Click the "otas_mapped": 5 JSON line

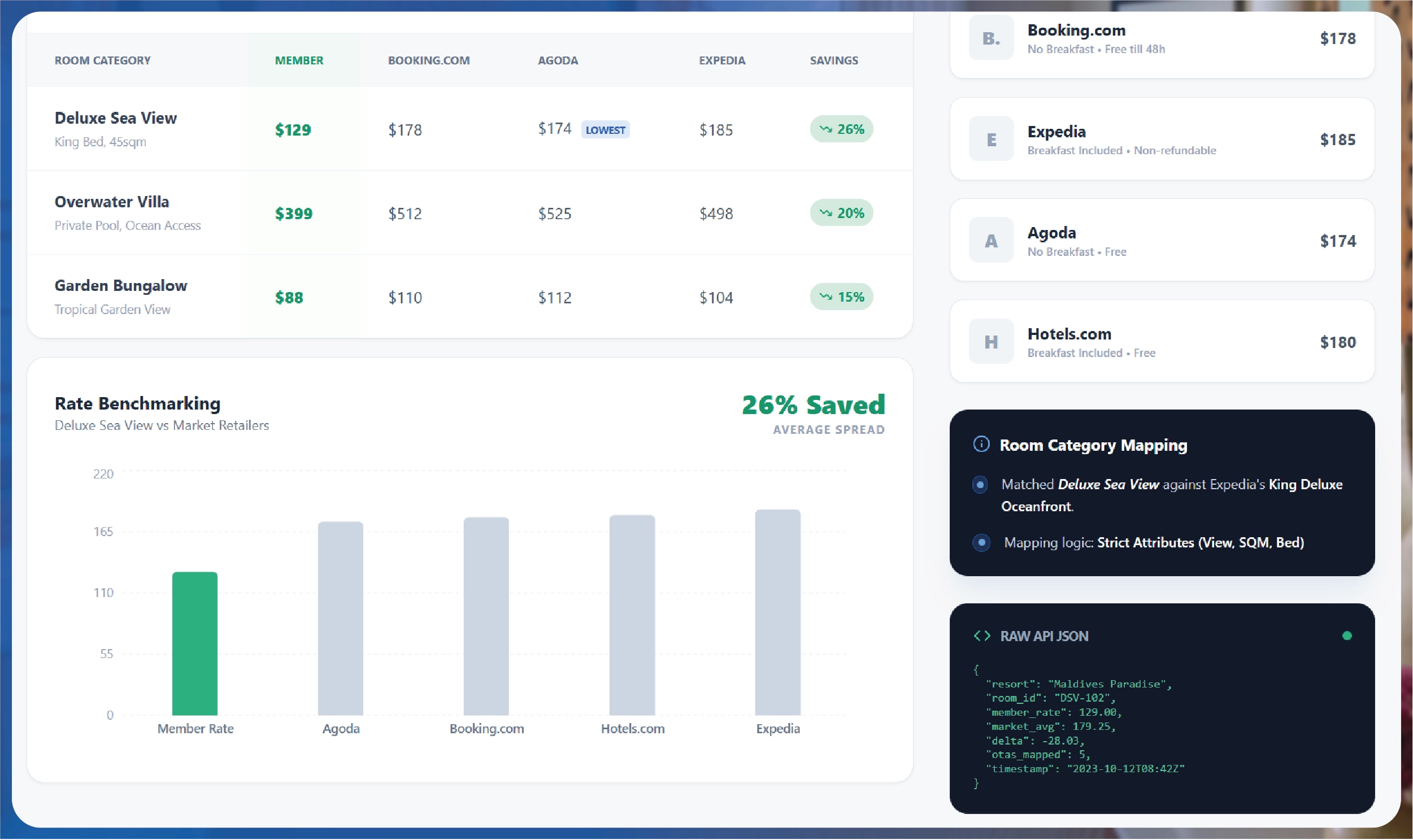pos(1038,755)
